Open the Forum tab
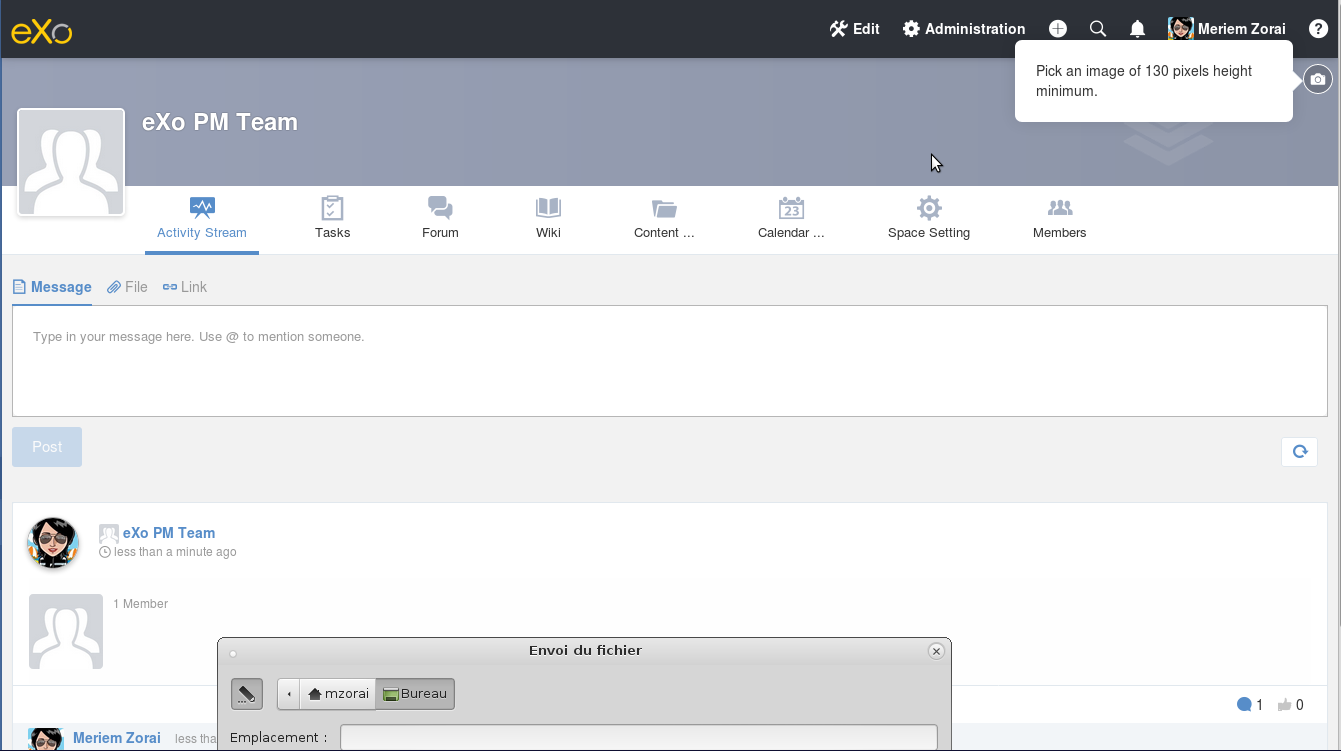This screenshot has width=1341, height=751. pyautogui.click(x=440, y=219)
